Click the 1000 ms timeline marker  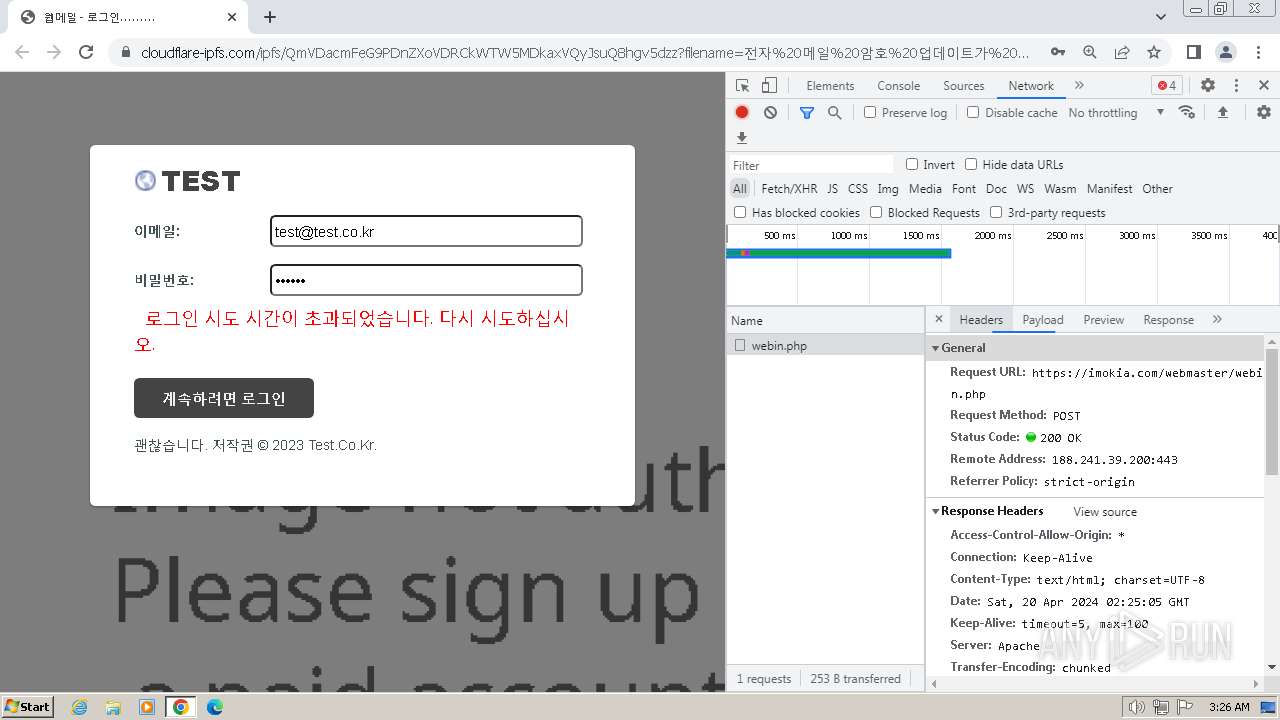point(848,236)
